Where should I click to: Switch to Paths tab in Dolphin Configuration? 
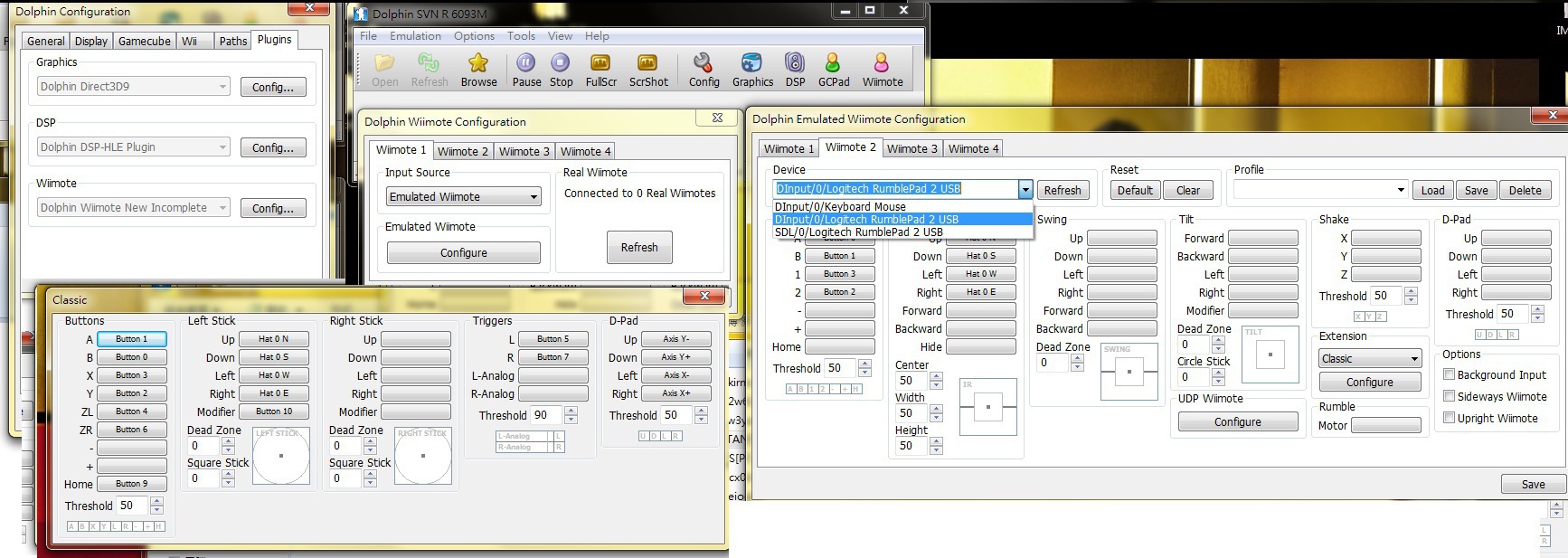click(x=232, y=41)
